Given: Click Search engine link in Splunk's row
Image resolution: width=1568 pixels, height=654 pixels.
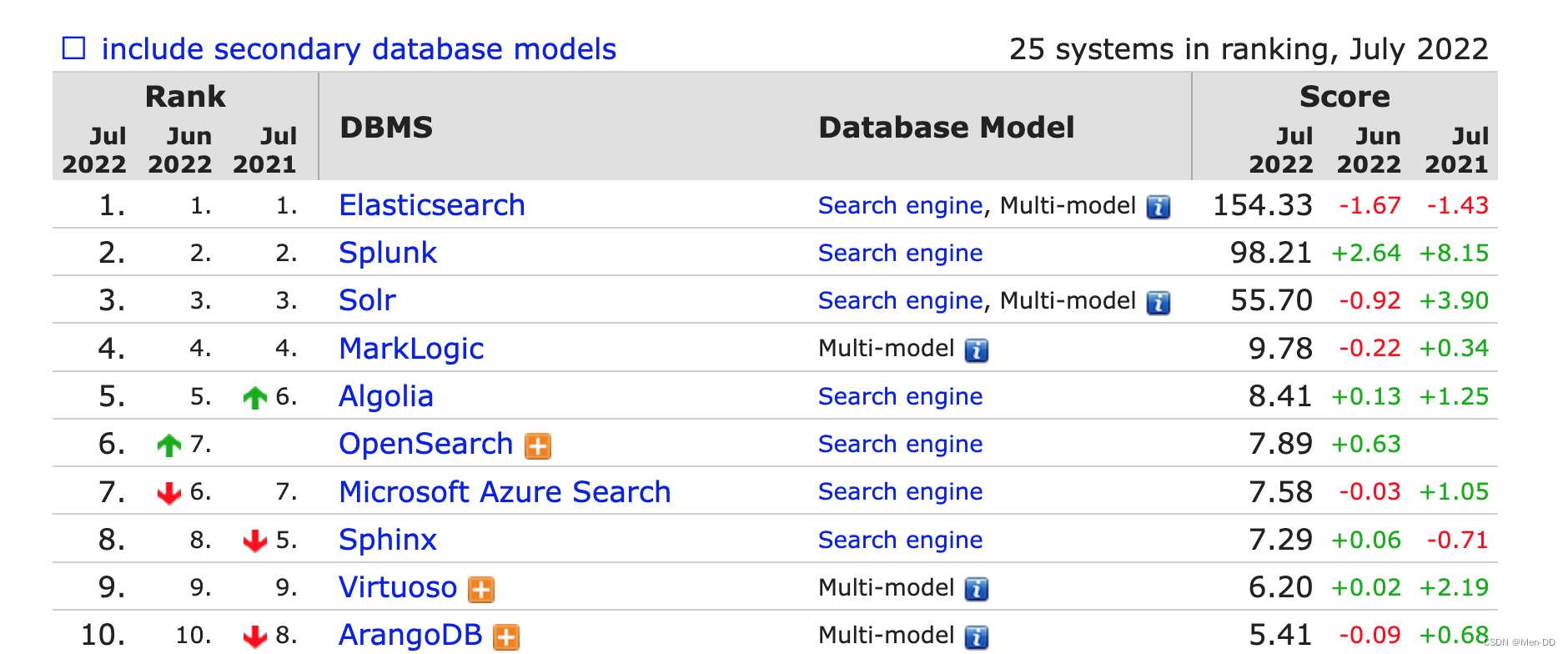Looking at the screenshot, I should pyautogui.click(x=900, y=253).
